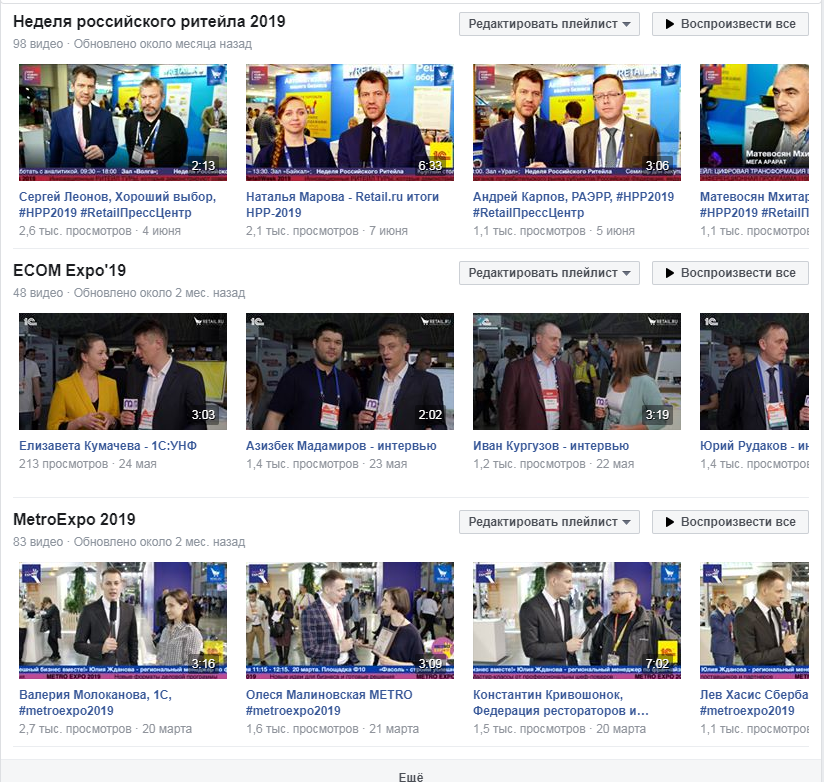Open Иван Кургузов video thumbnail
Image resolution: width=824 pixels, height=782 pixels.
(577, 372)
